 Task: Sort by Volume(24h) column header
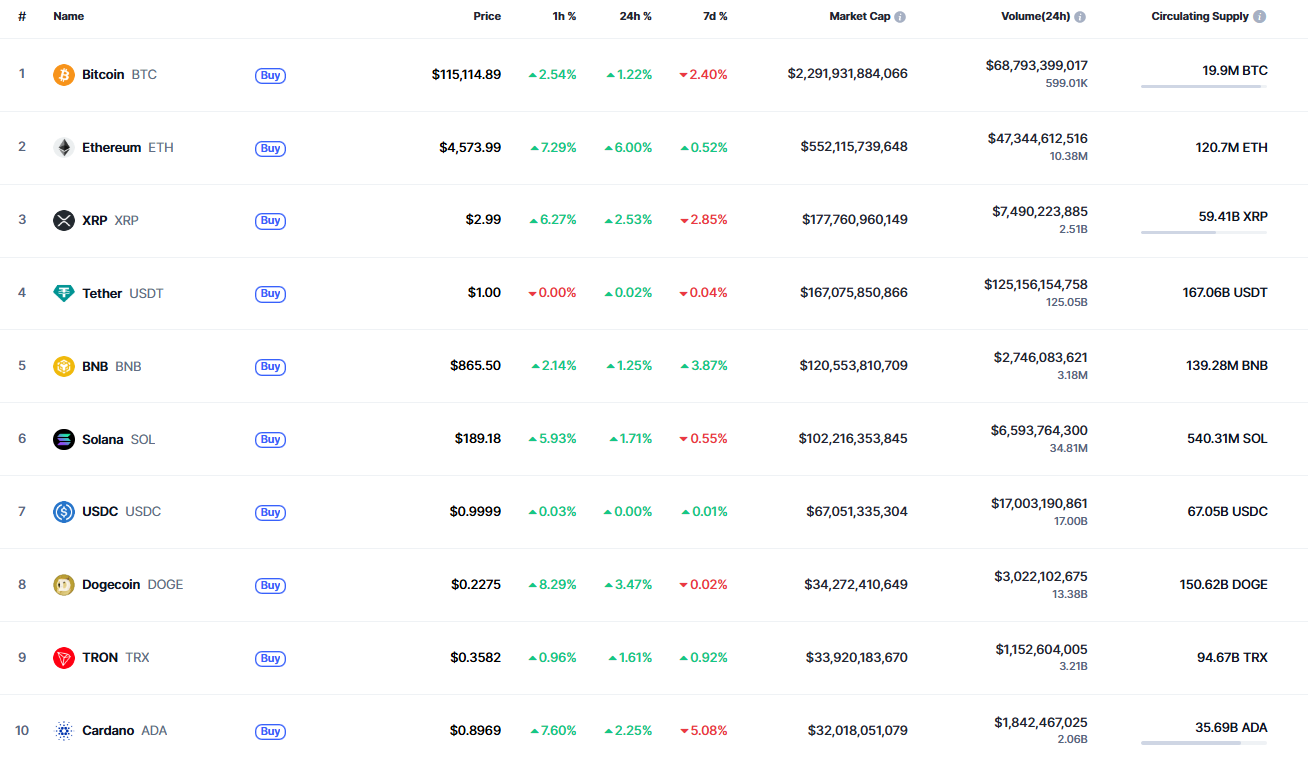pyautogui.click(x=1035, y=17)
